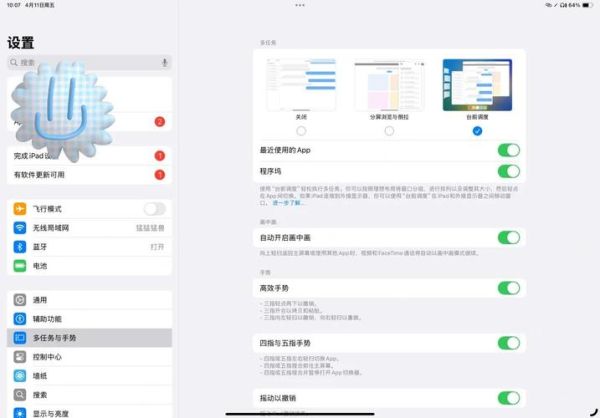Viewport: 600px width, 418px height.
Task: Tap the three-dots multitasking menu at top
Action: pos(300,5)
